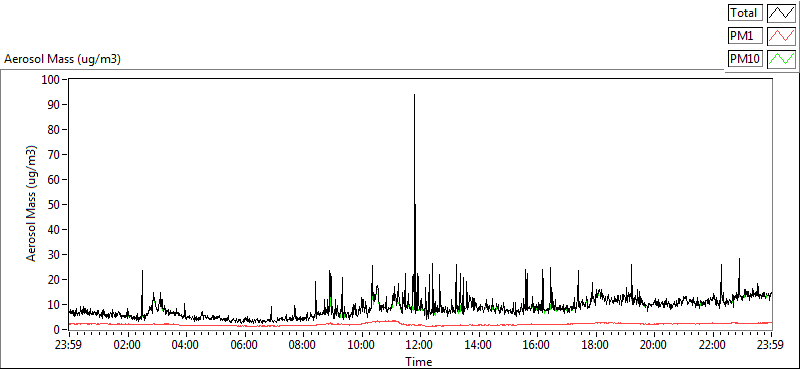Image resolution: width=800 pixels, height=369 pixels.
Task: Click the ending 23:59 time axis label
Action: 771,344
